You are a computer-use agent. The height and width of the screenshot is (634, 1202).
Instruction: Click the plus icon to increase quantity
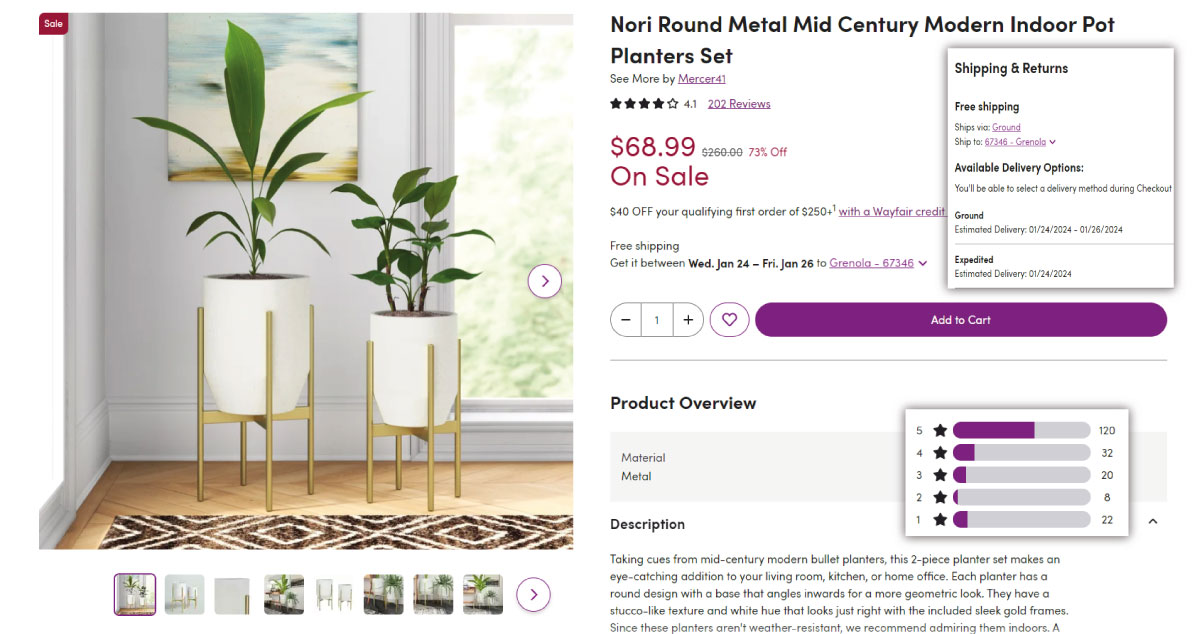pos(688,319)
